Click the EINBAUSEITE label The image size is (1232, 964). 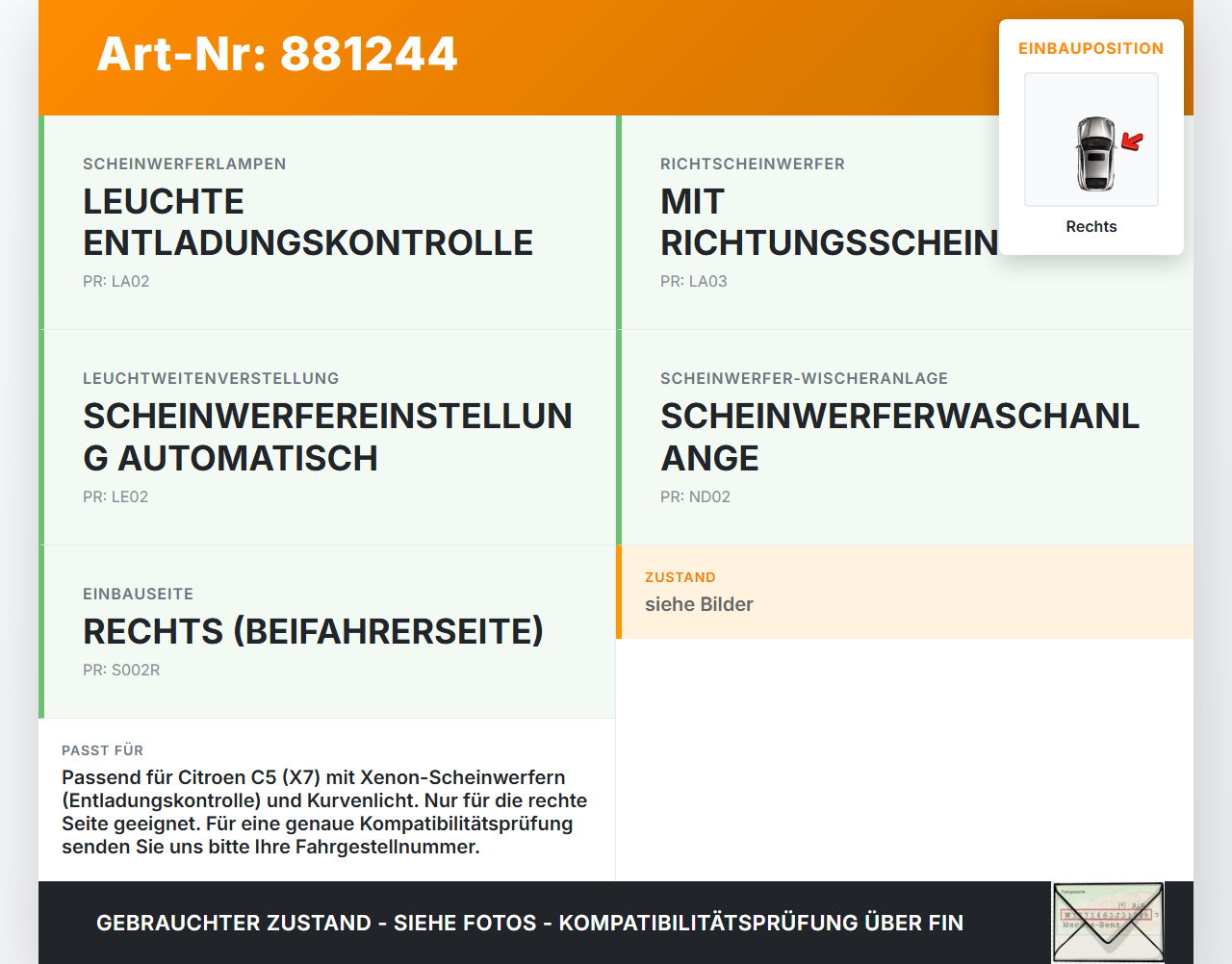(139, 594)
